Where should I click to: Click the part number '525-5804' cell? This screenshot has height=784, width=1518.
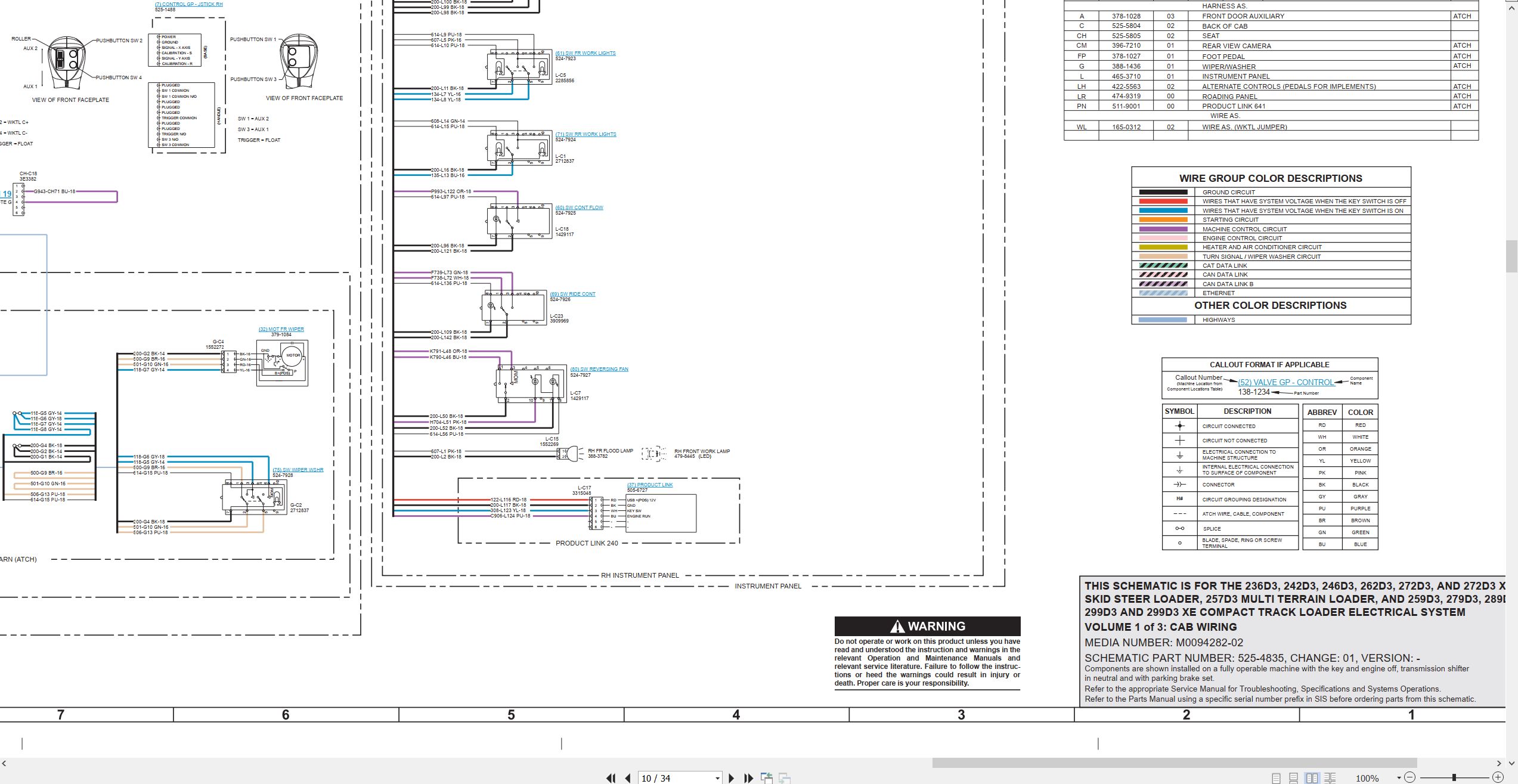pyautogui.click(x=1126, y=26)
